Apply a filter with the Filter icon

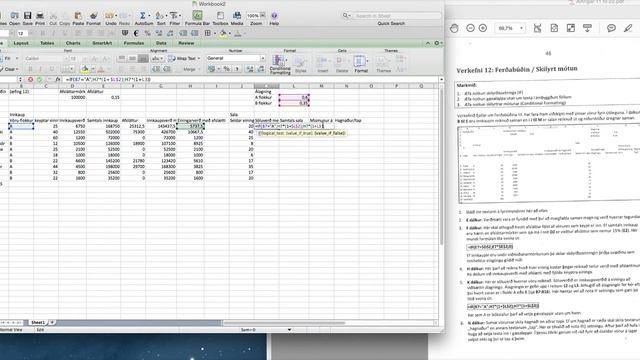[x=174, y=16]
